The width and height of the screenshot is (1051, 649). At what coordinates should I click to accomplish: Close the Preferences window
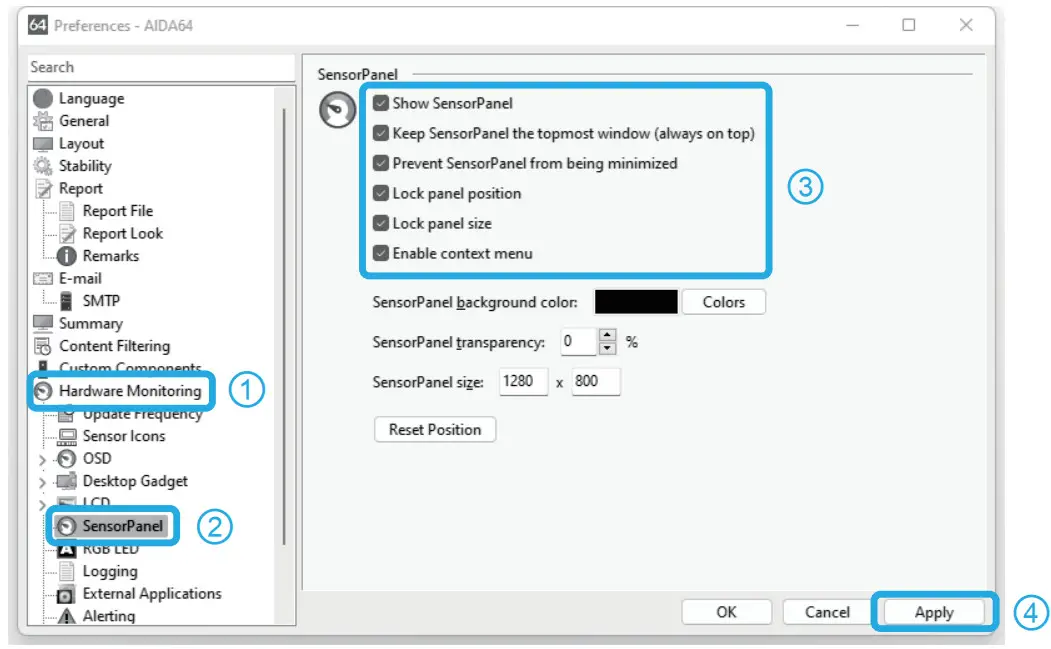[x=966, y=25]
